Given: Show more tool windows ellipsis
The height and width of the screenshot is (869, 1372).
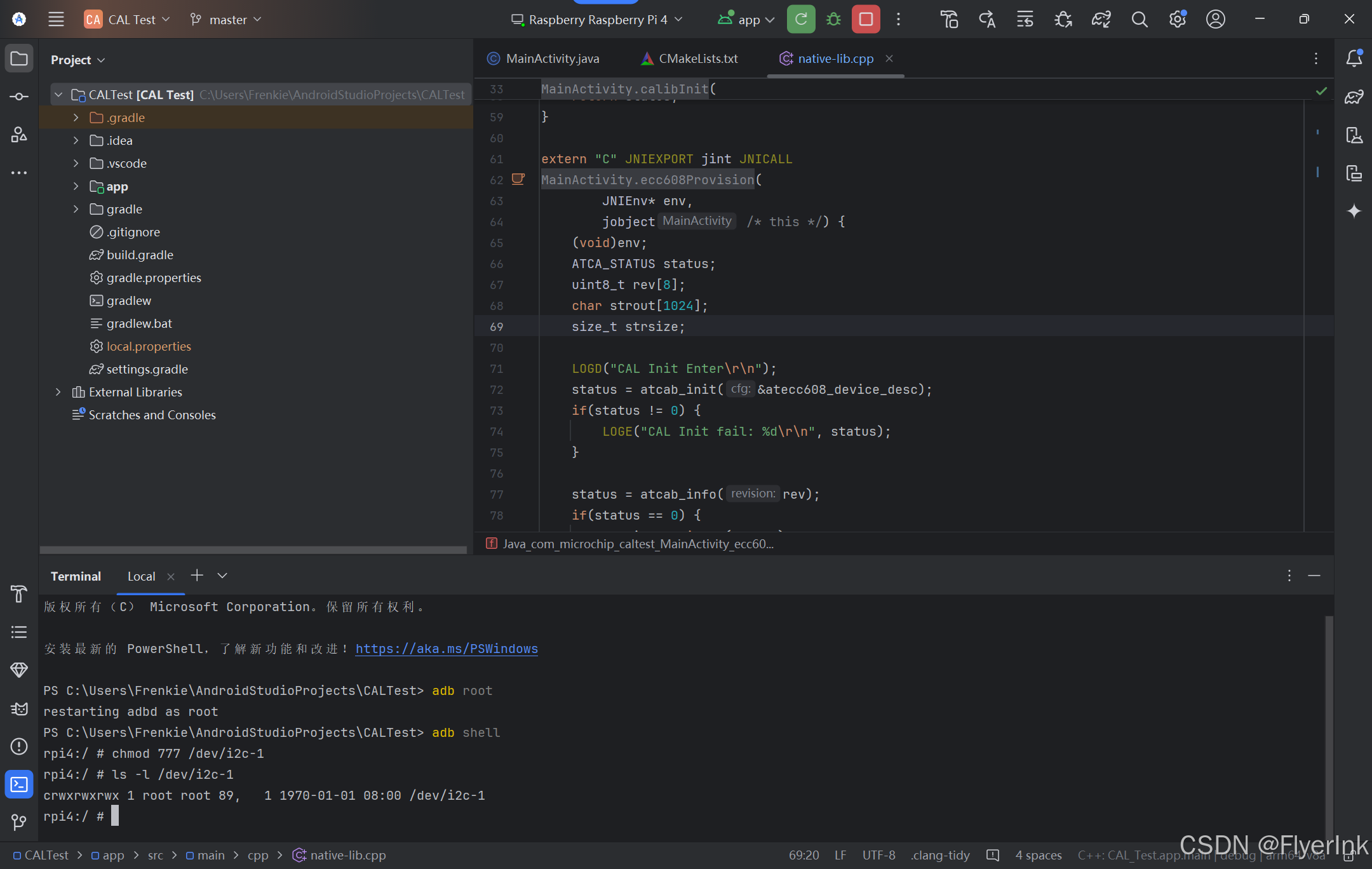Looking at the screenshot, I should [19, 173].
